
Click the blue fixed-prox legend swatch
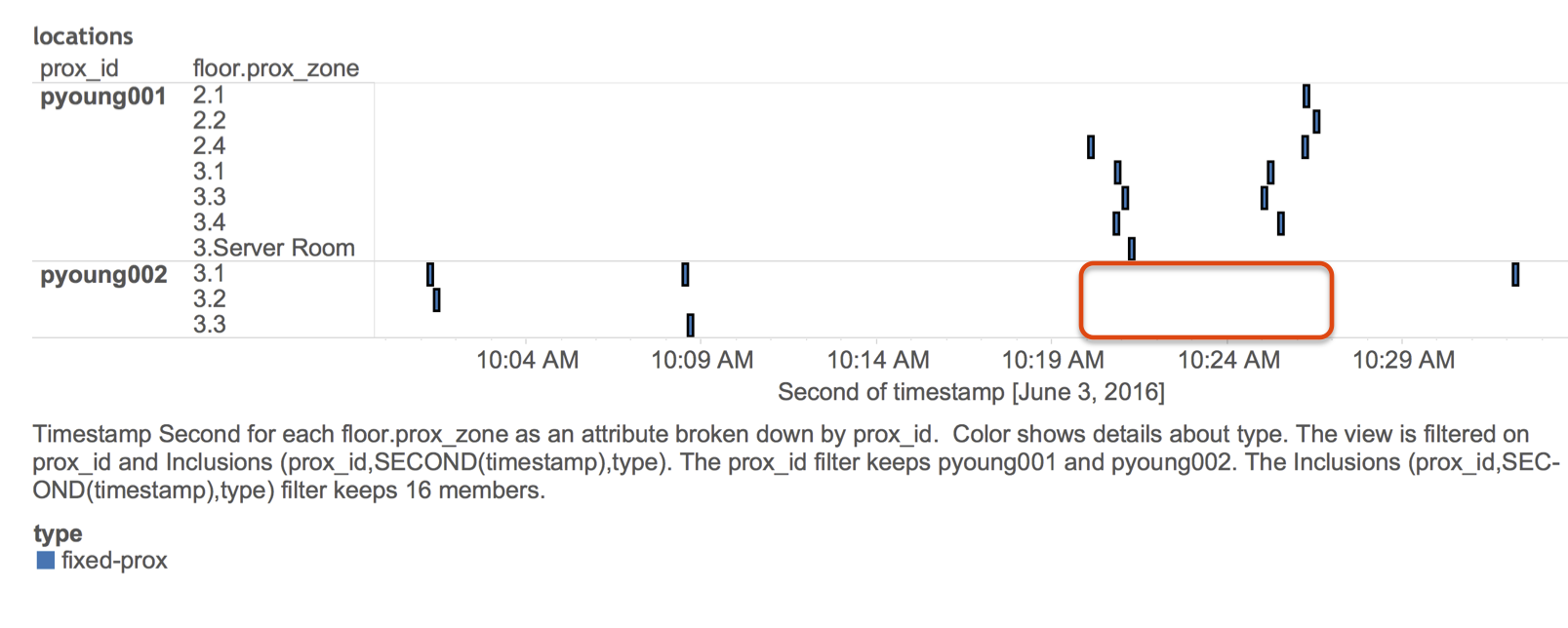click(x=45, y=561)
